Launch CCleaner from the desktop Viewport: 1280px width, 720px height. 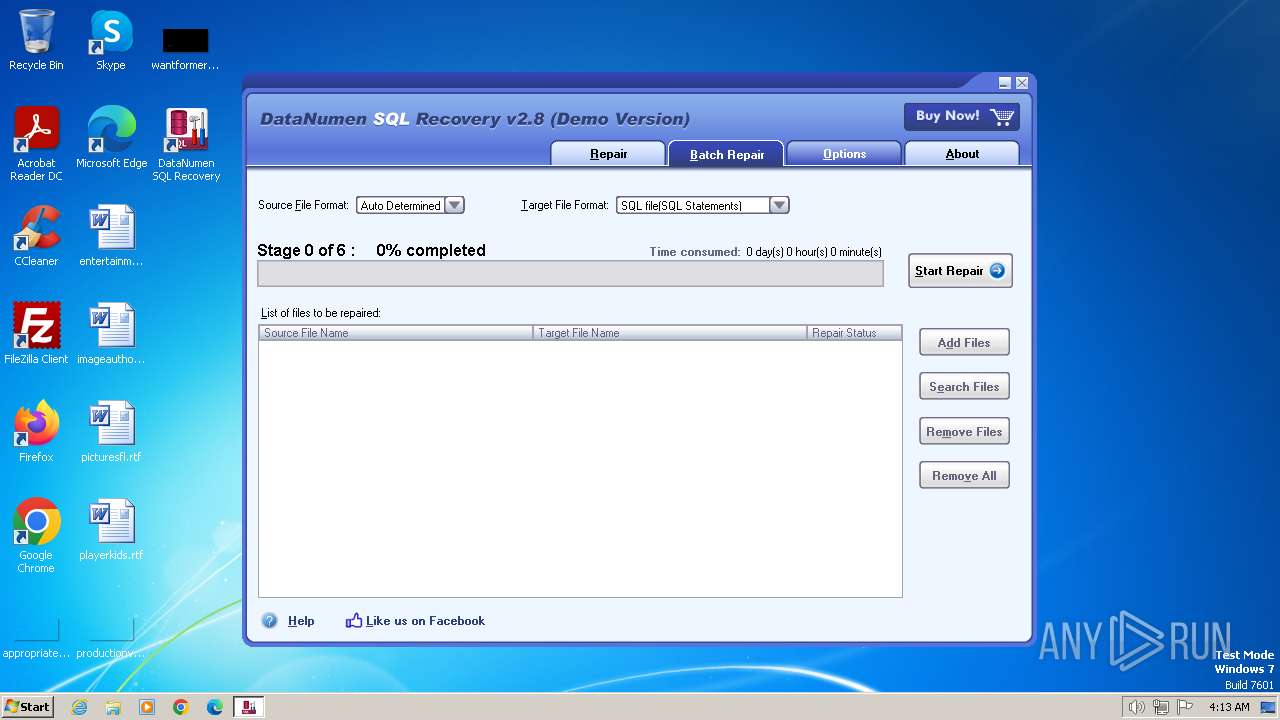tap(36, 236)
